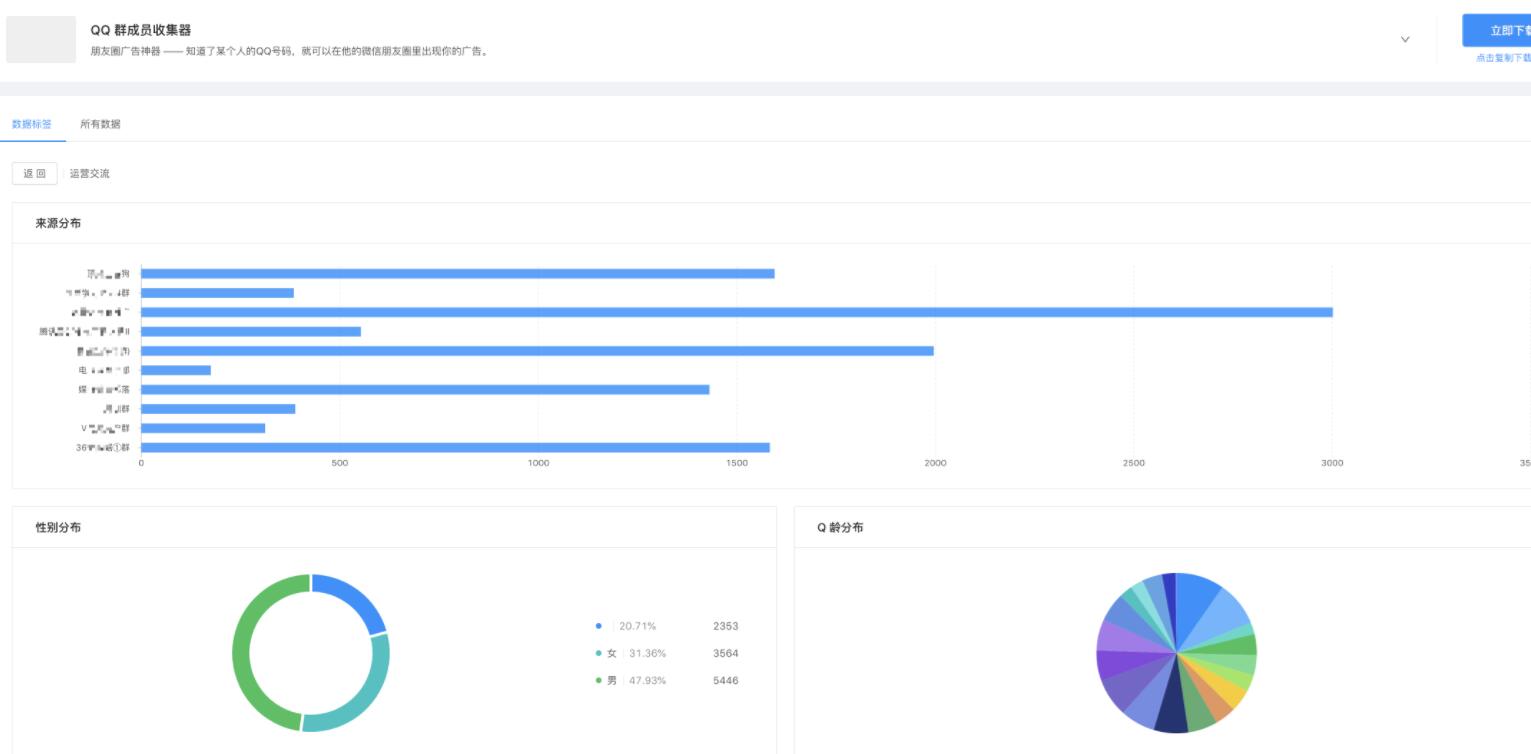Click the longest bar reaching 3000
The image size is (1531, 754).
click(x=736, y=312)
